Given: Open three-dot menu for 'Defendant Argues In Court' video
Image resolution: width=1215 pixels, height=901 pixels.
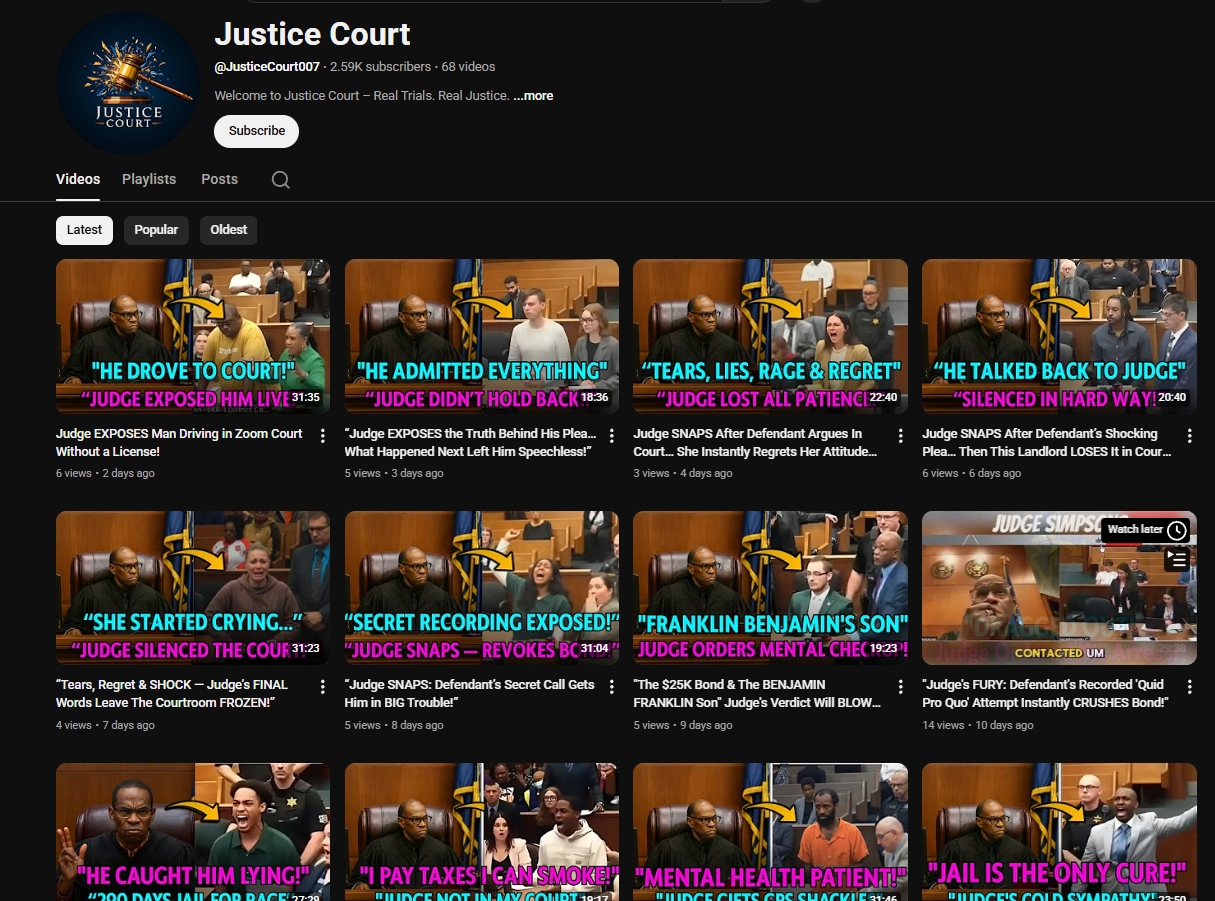Looking at the screenshot, I should [900, 436].
